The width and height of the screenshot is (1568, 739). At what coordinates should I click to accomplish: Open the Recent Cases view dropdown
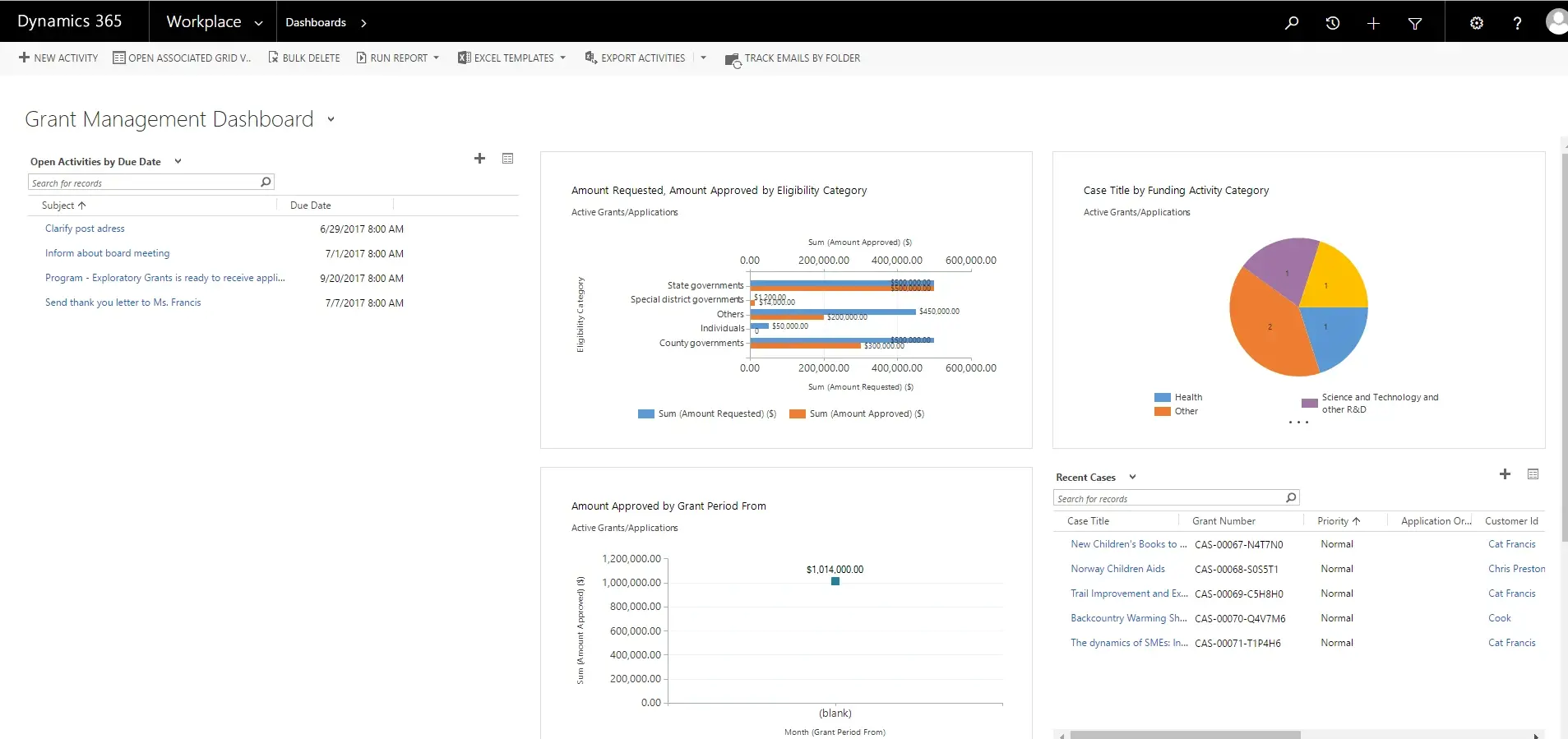click(1132, 477)
